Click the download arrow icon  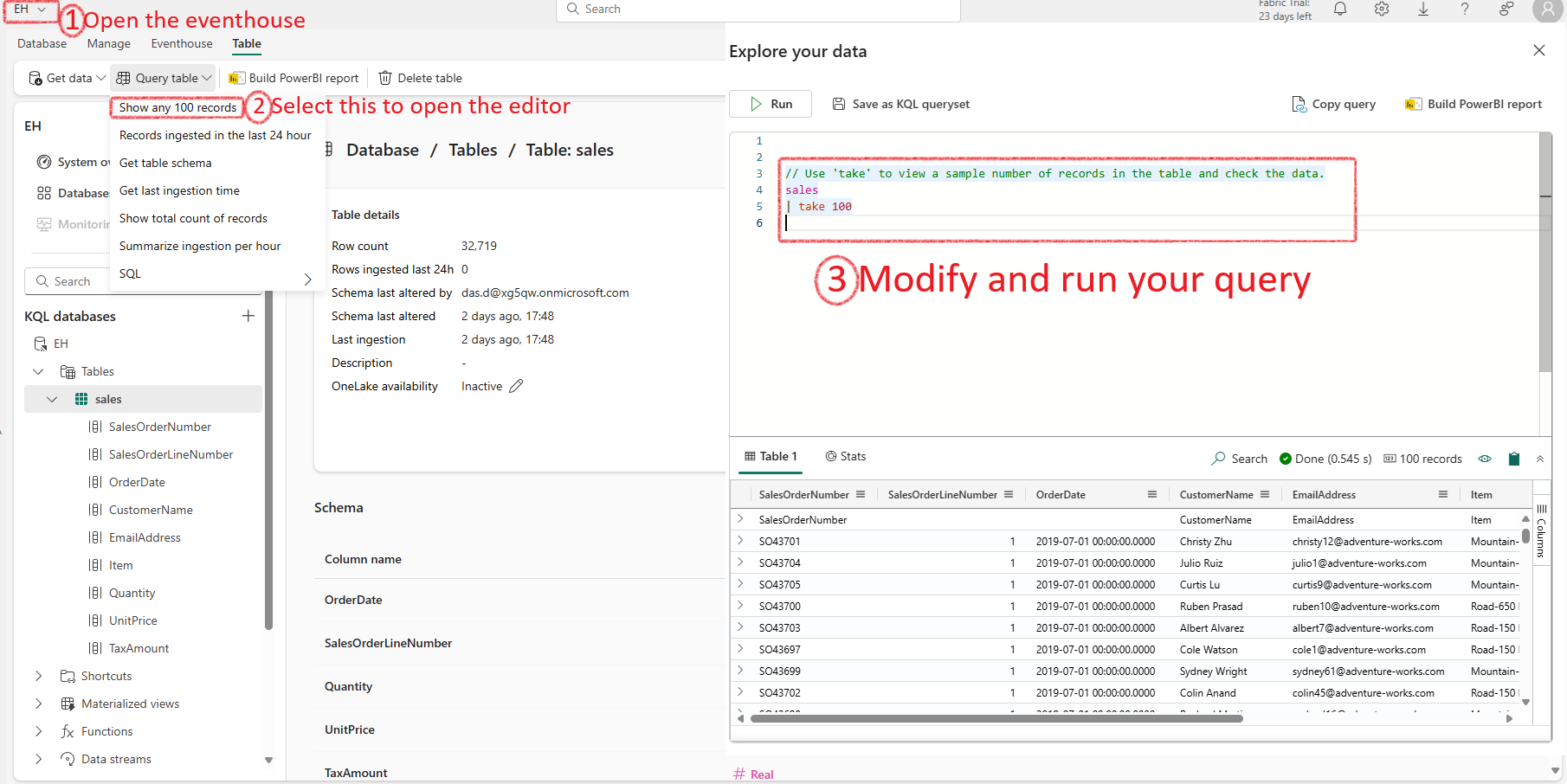click(1423, 9)
